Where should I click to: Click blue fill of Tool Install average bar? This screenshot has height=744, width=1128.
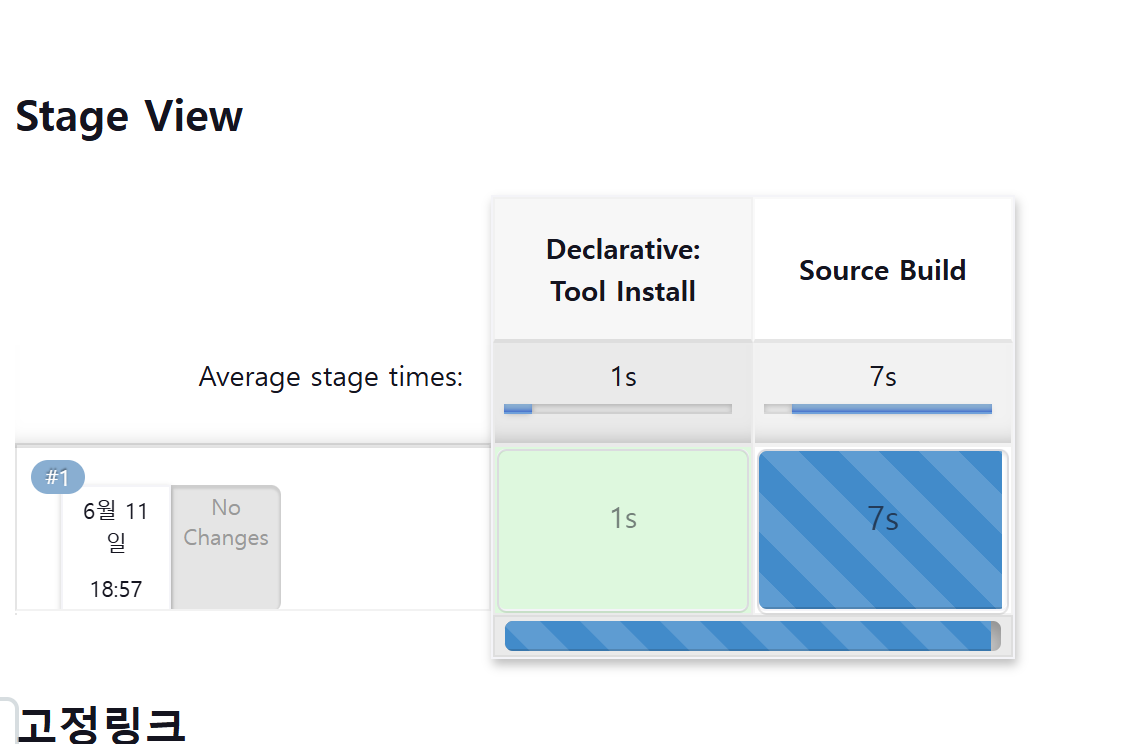pyautogui.click(x=518, y=408)
